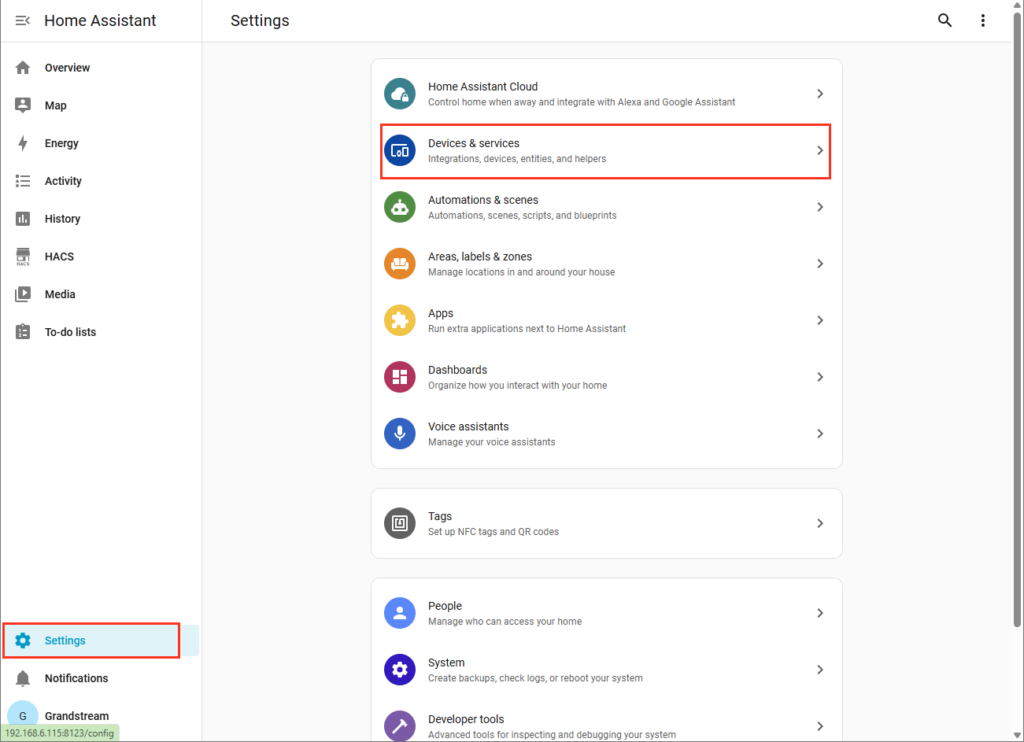The width and height of the screenshot is (1024, 742).
Task: Click the Developer tools hammer icon
Action: [x=400, y=726]
